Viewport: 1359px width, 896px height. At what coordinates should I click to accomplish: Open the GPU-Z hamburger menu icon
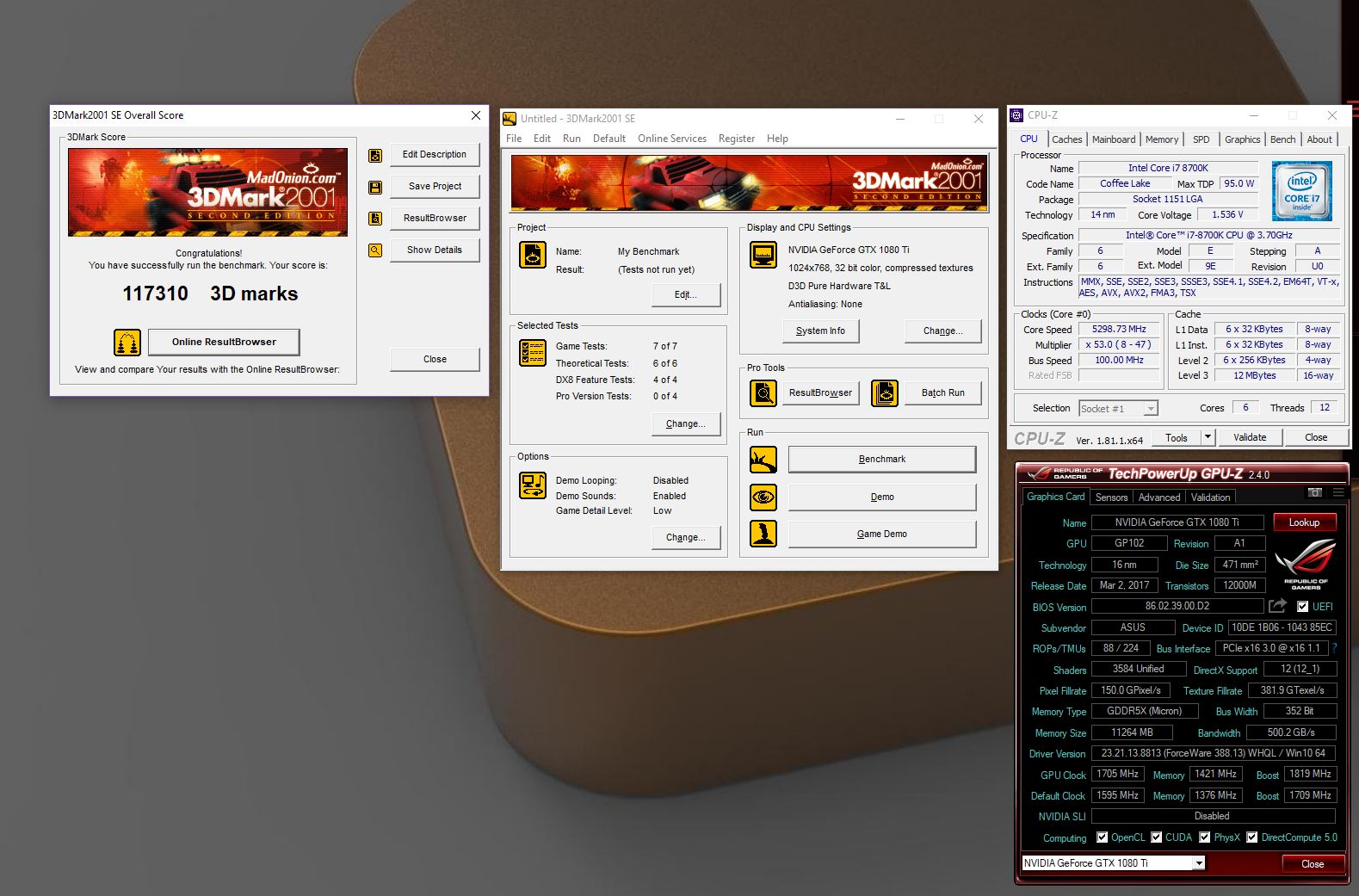pos(1338,493)
